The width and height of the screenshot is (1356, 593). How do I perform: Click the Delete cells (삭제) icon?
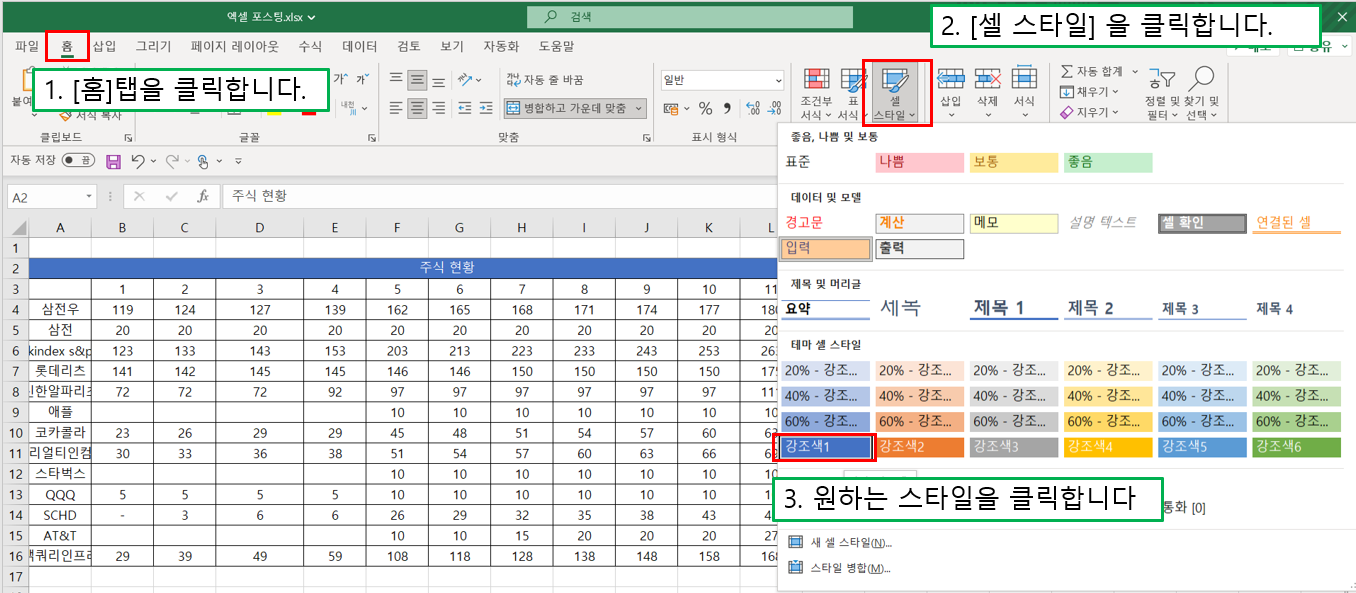[988, 79]
